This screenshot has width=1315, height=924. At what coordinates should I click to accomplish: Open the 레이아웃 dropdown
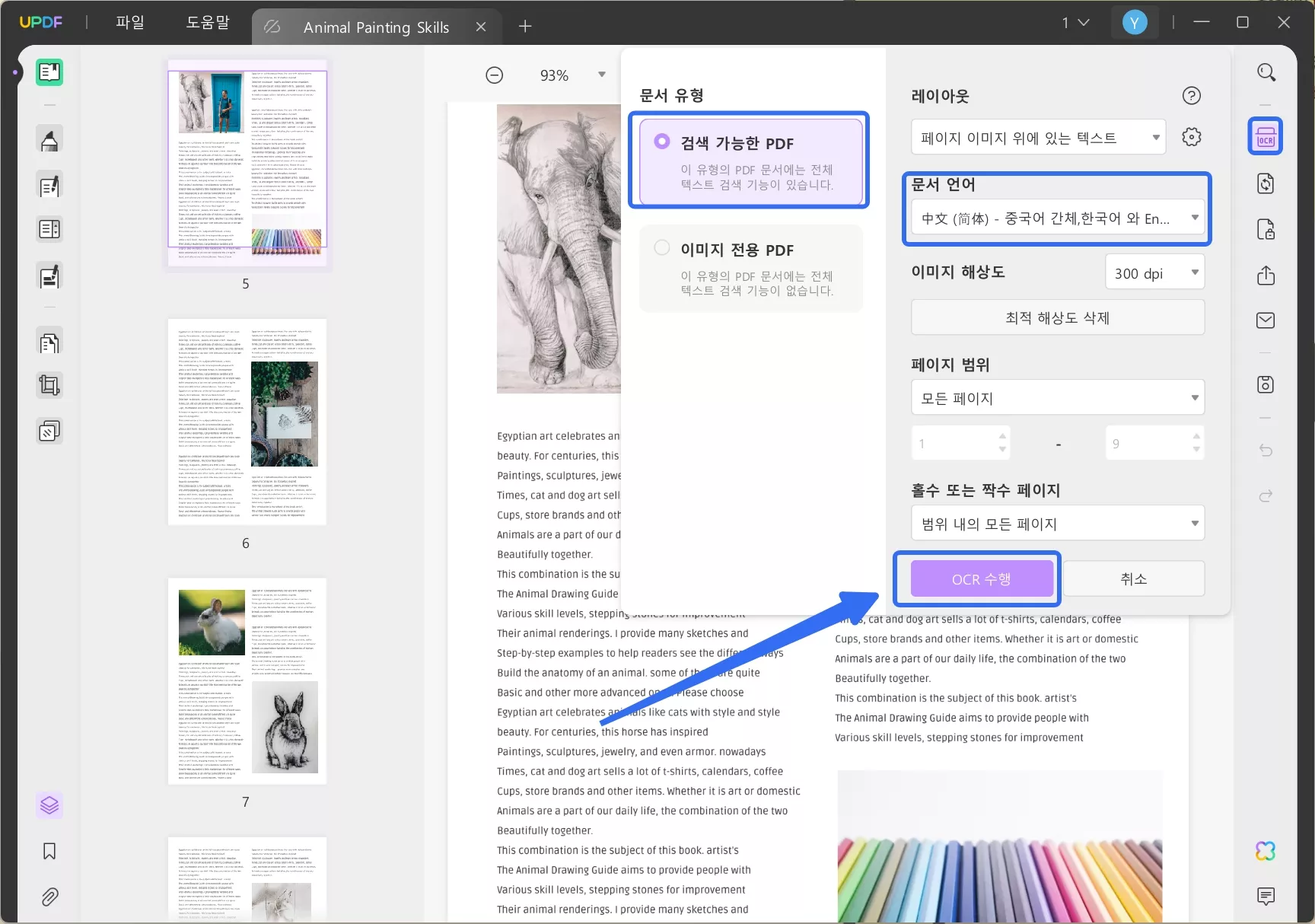[1038, 138]
